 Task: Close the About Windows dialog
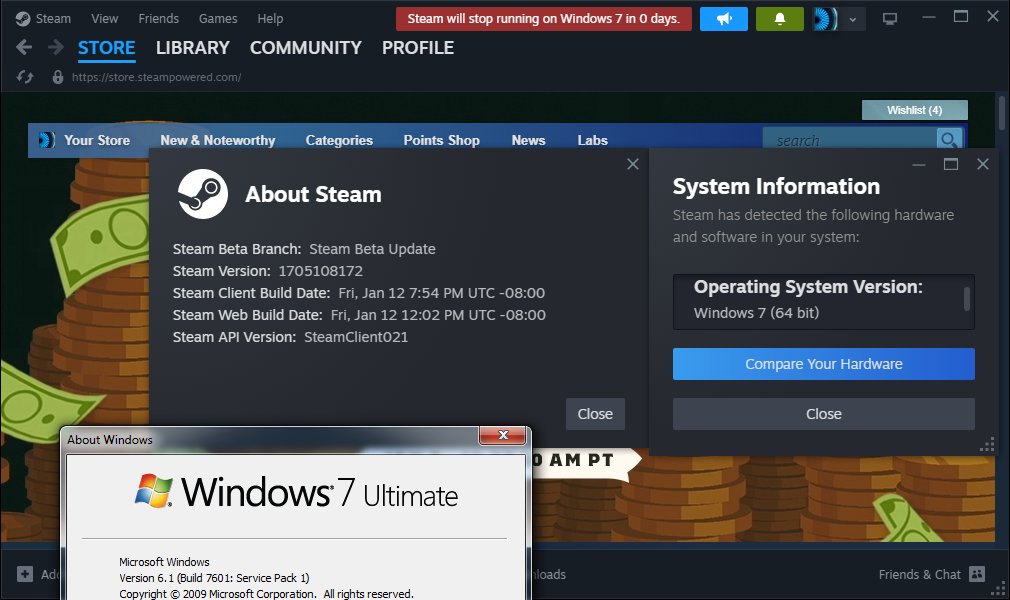pyautogui.click(x=503, y=435)
